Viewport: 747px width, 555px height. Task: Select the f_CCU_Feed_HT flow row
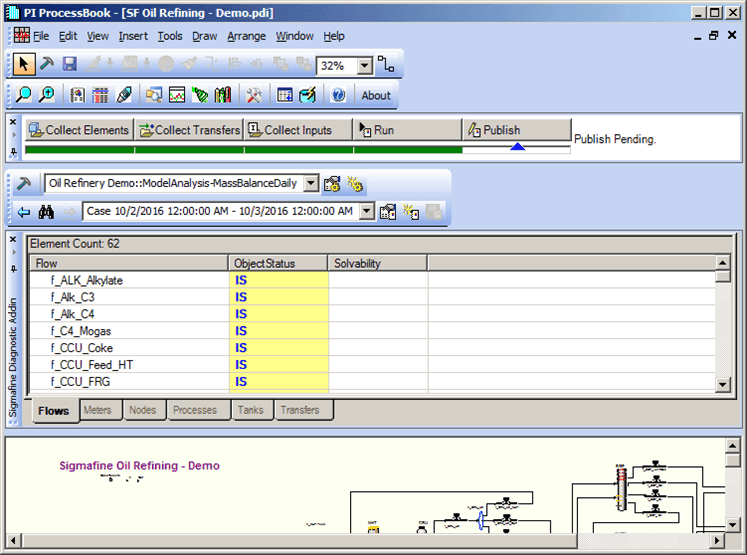click(373, 365)
